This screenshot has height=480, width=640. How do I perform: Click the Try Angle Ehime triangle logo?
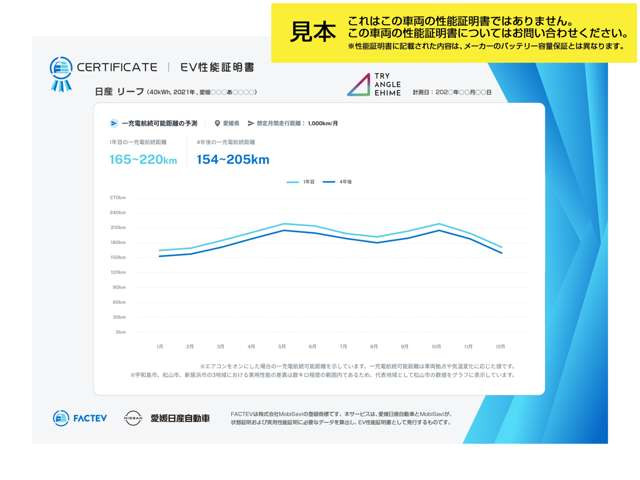[358, 85]
